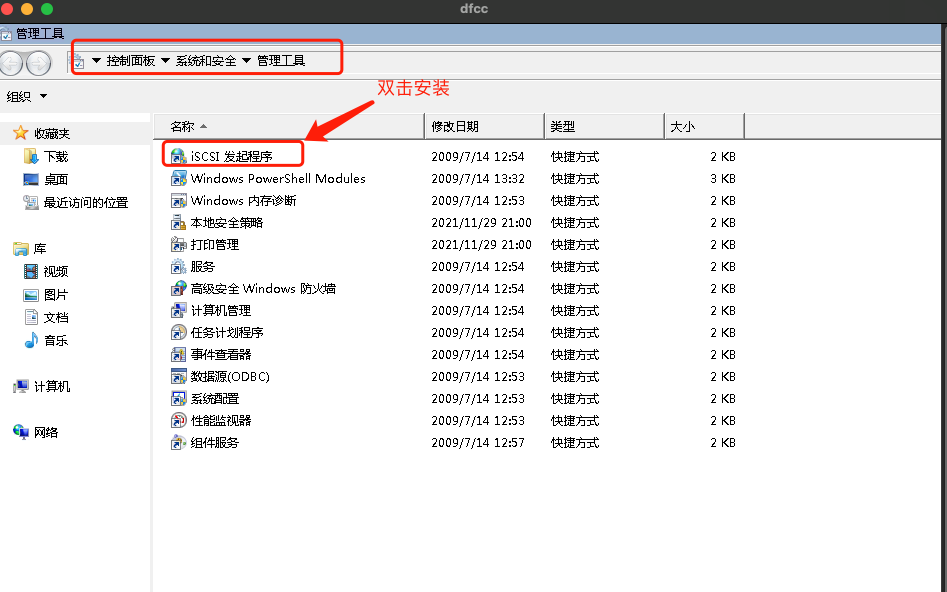Click the Windows PowerShell Modules icon
947x592 pixels.
point(178,178)
